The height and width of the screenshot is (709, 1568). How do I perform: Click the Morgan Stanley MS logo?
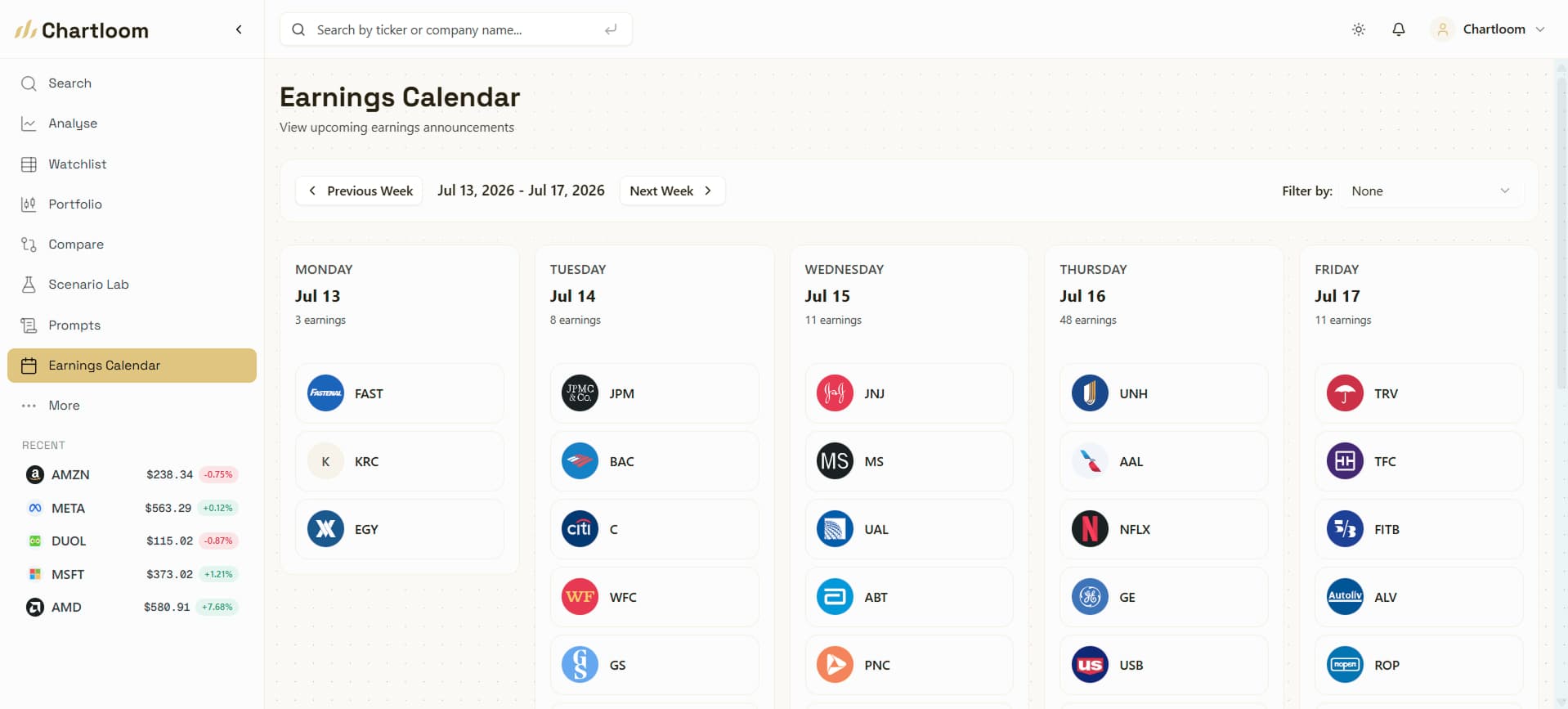[835, 461]
